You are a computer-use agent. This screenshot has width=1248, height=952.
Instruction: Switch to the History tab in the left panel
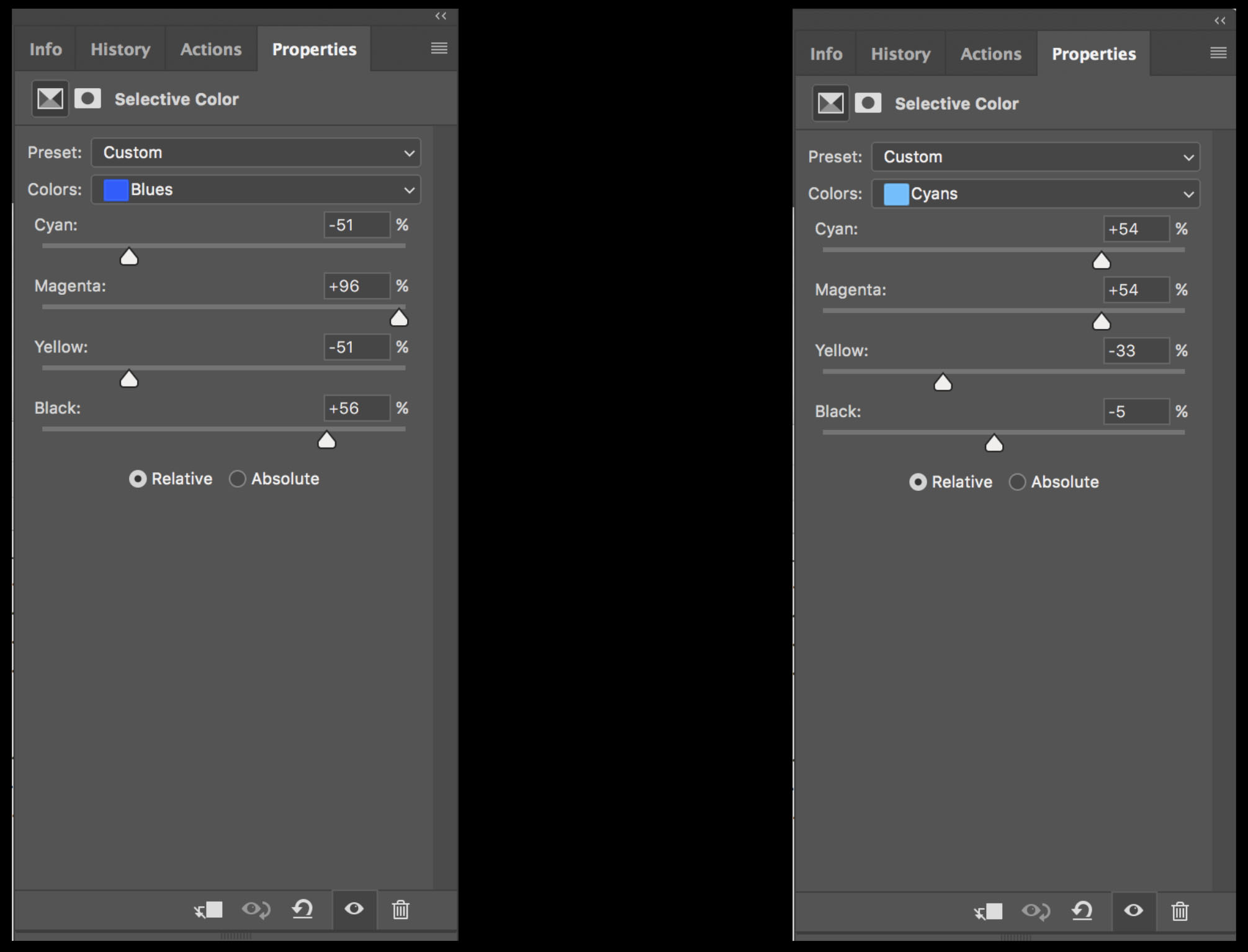(x=120, y=49)
